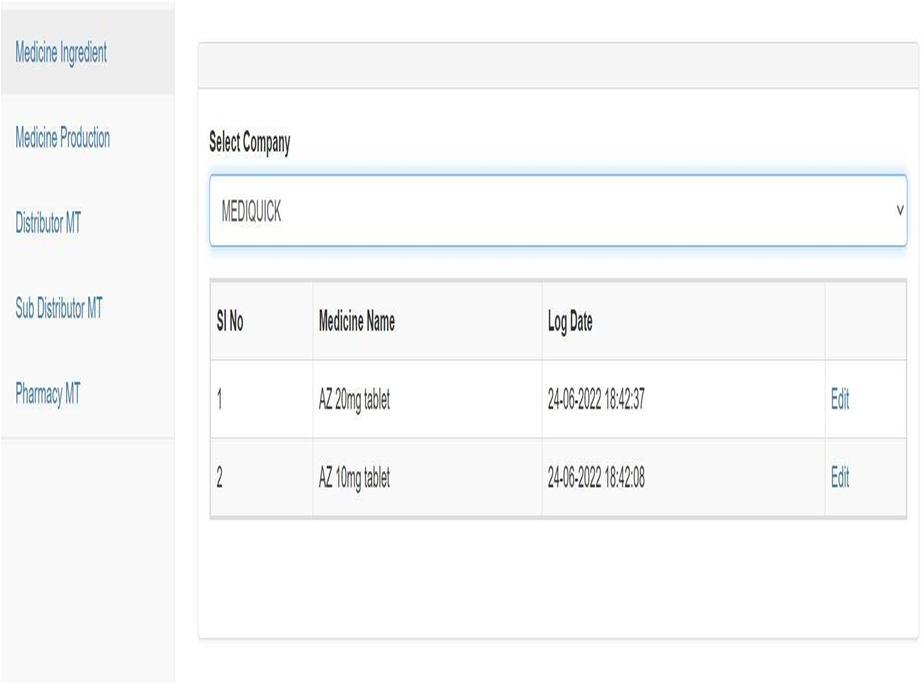Click log date 24-06-2022 18:42:37

click(x=596, y=399)
